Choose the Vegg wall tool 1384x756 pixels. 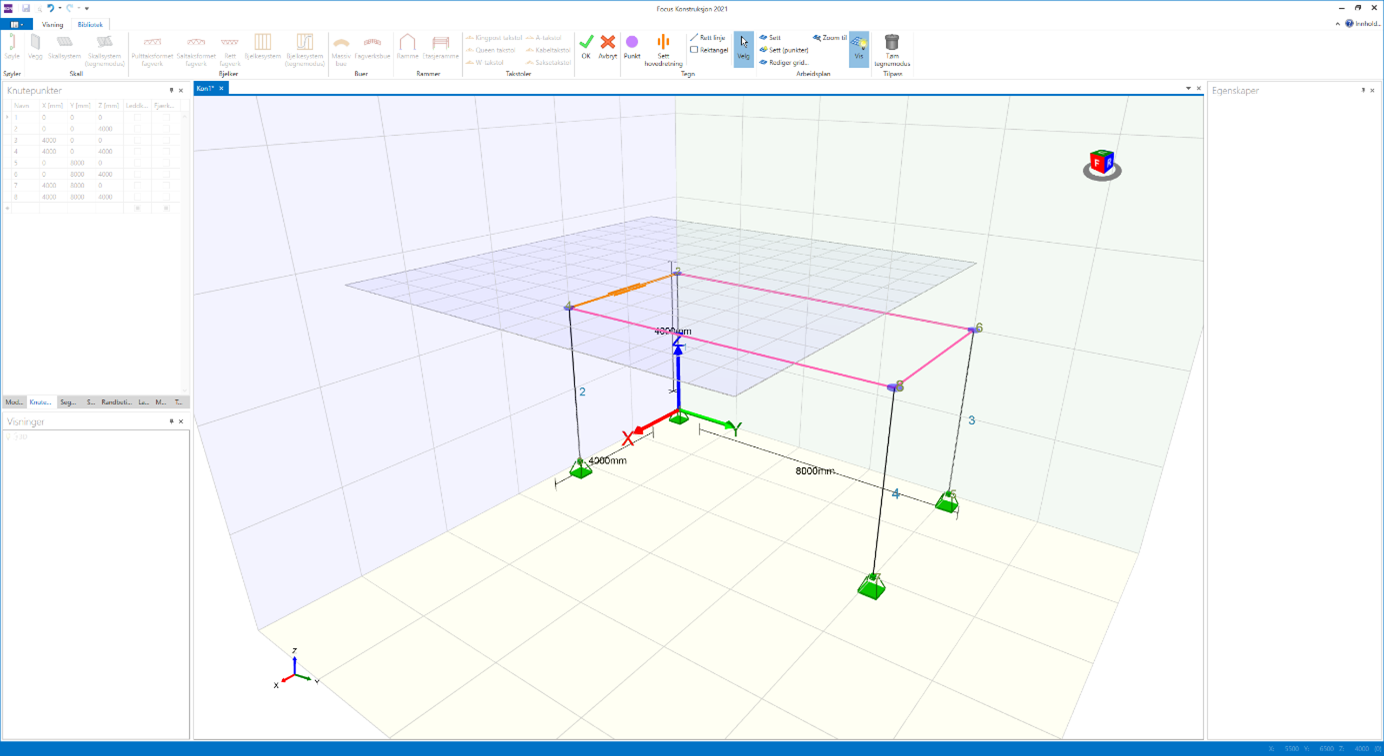(35, 47)
